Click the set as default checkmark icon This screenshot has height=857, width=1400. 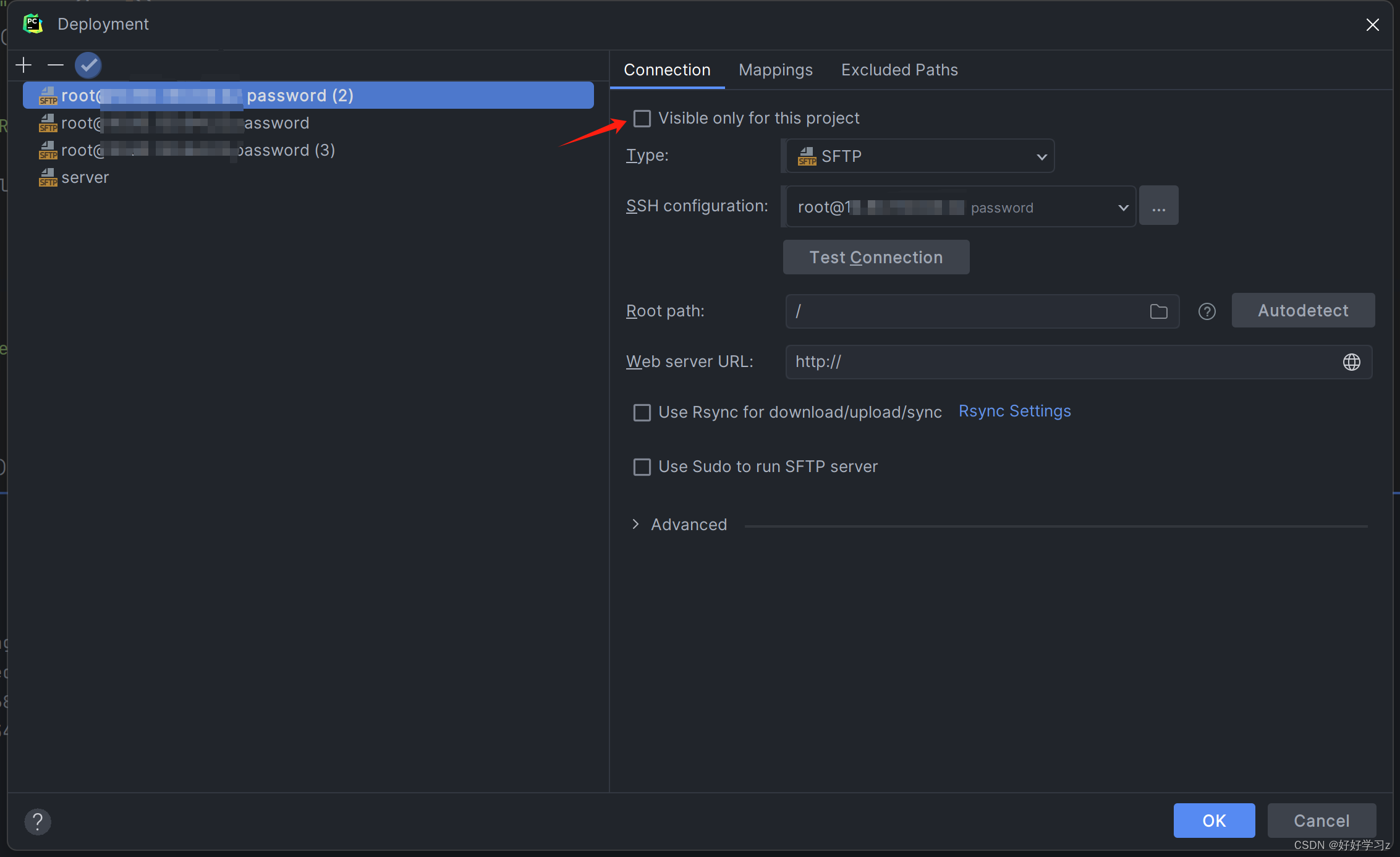(x=88, y=65)
